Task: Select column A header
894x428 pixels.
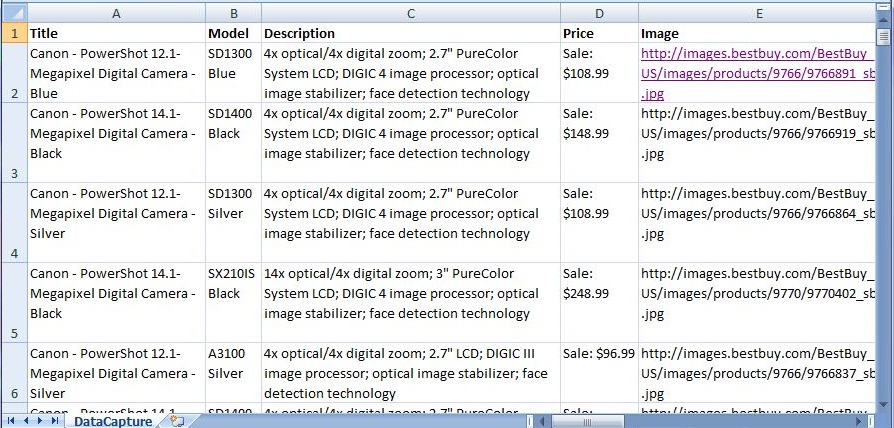Action: pyautogui.click(x=116, y=13)
